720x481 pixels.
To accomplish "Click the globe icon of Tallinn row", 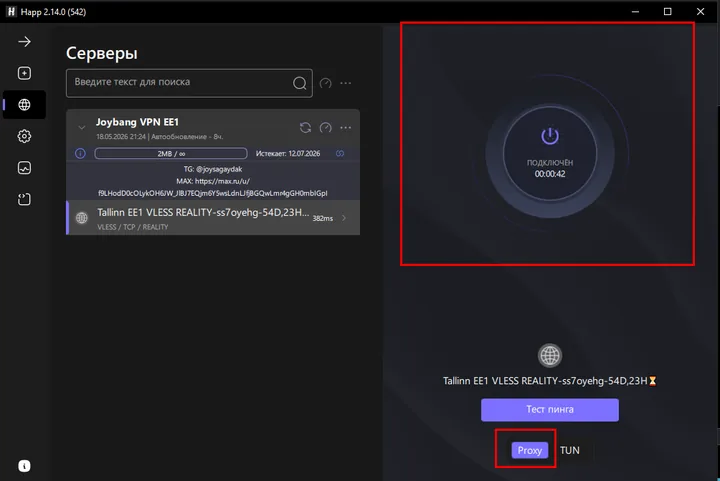I will 82,218.
